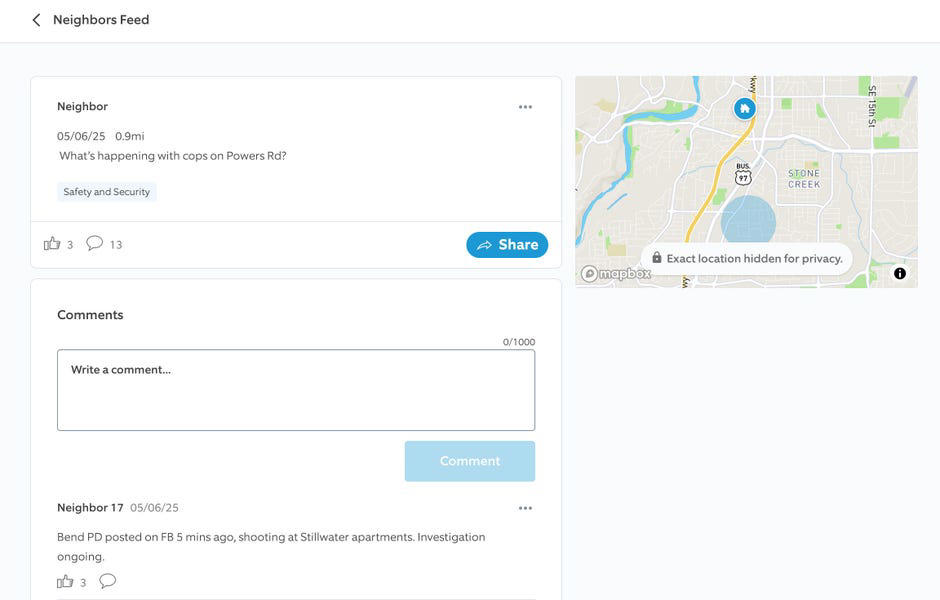Click the post date 05/06/25 0.9mi

click(x=101, y=136)
